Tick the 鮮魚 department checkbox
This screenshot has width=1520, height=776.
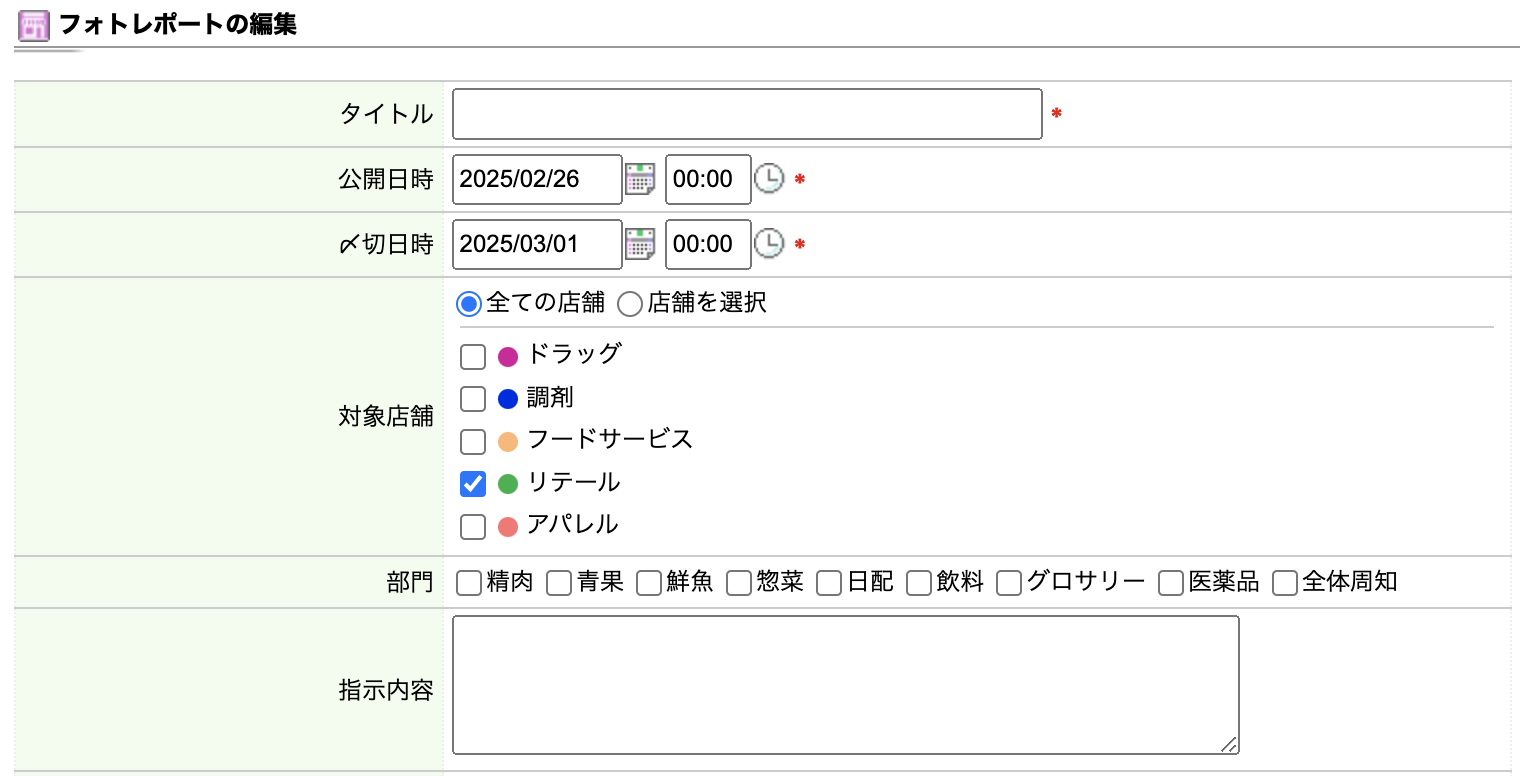(x=649, y=583)
